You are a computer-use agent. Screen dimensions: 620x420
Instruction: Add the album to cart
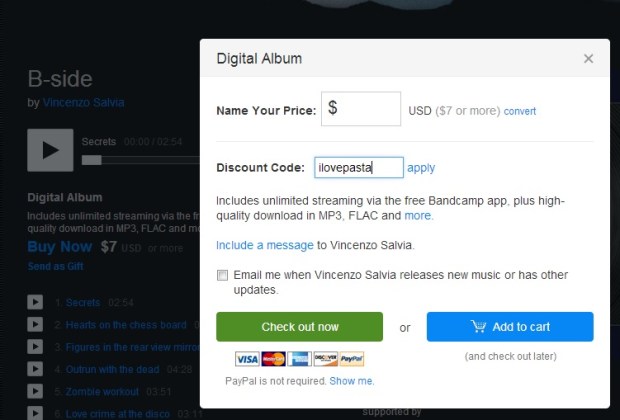[510, 327]
